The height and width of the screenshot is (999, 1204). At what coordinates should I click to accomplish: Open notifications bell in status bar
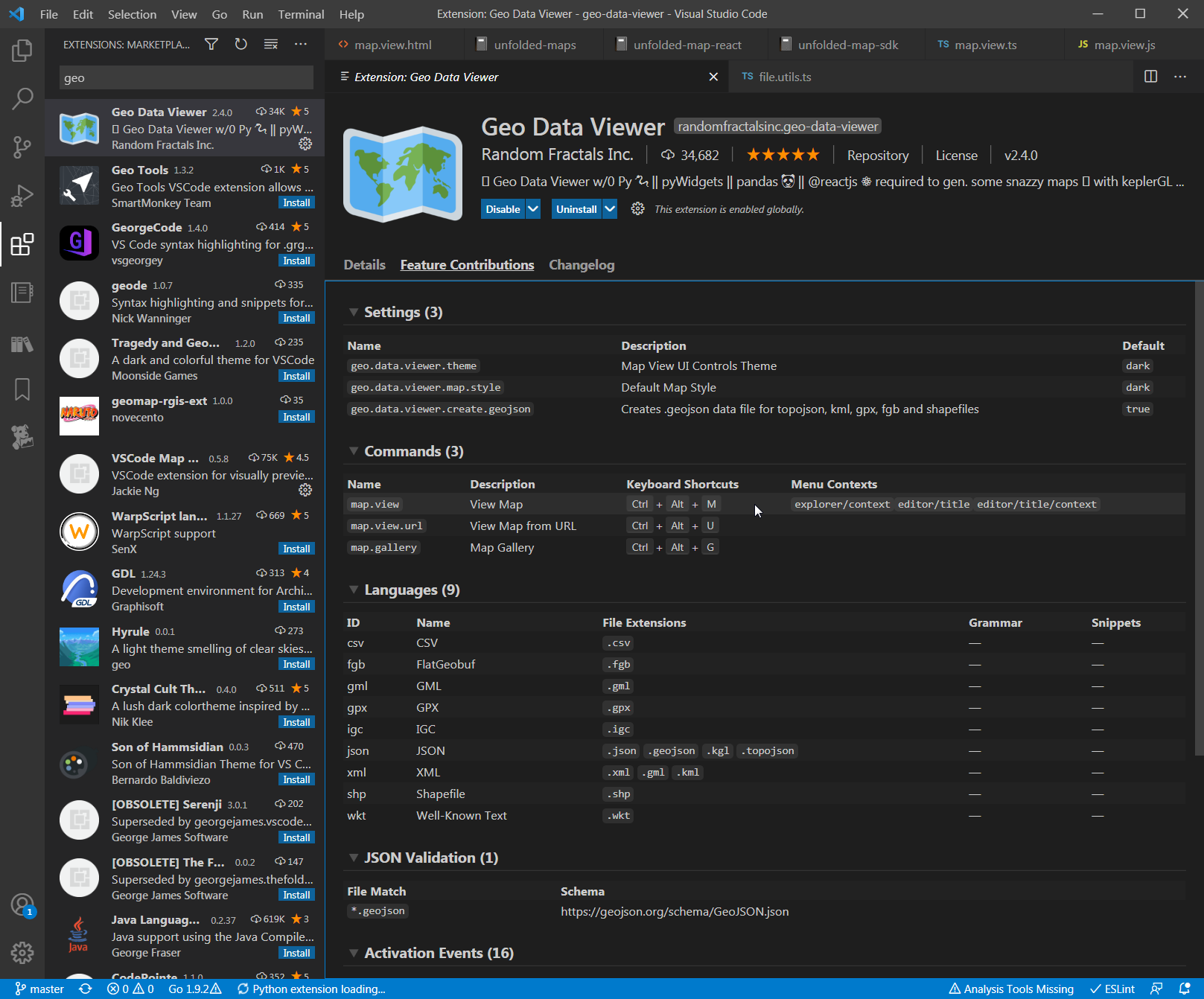click(1185, 989)
